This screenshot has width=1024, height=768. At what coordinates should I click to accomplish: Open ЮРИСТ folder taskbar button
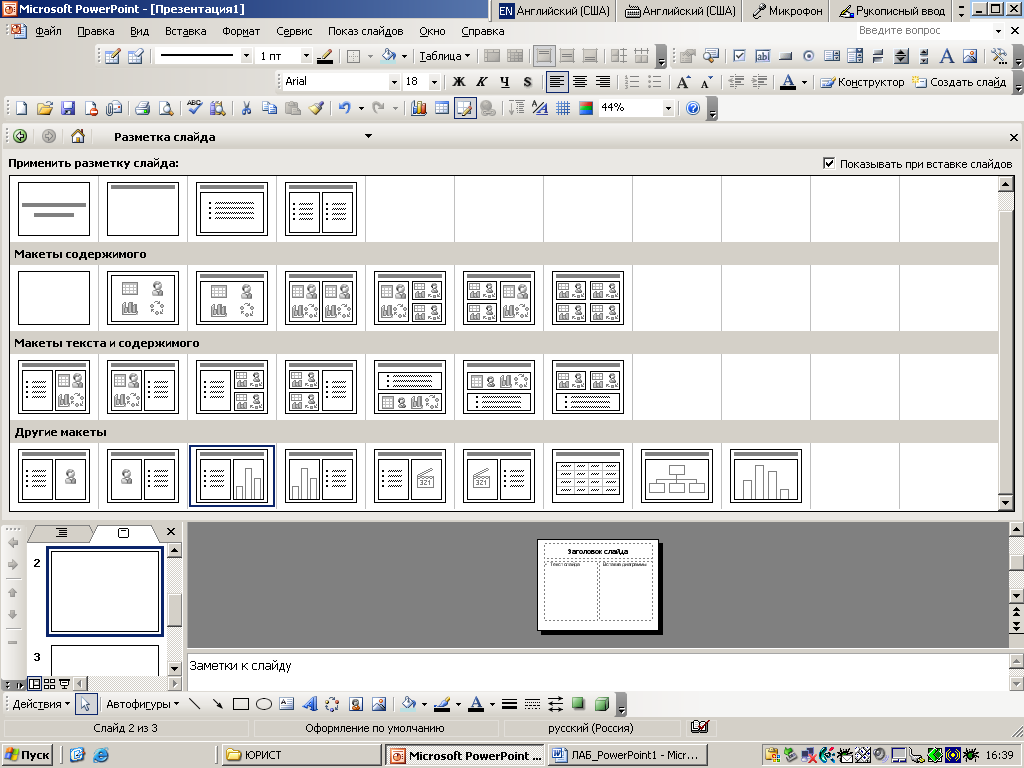point(301,755)
